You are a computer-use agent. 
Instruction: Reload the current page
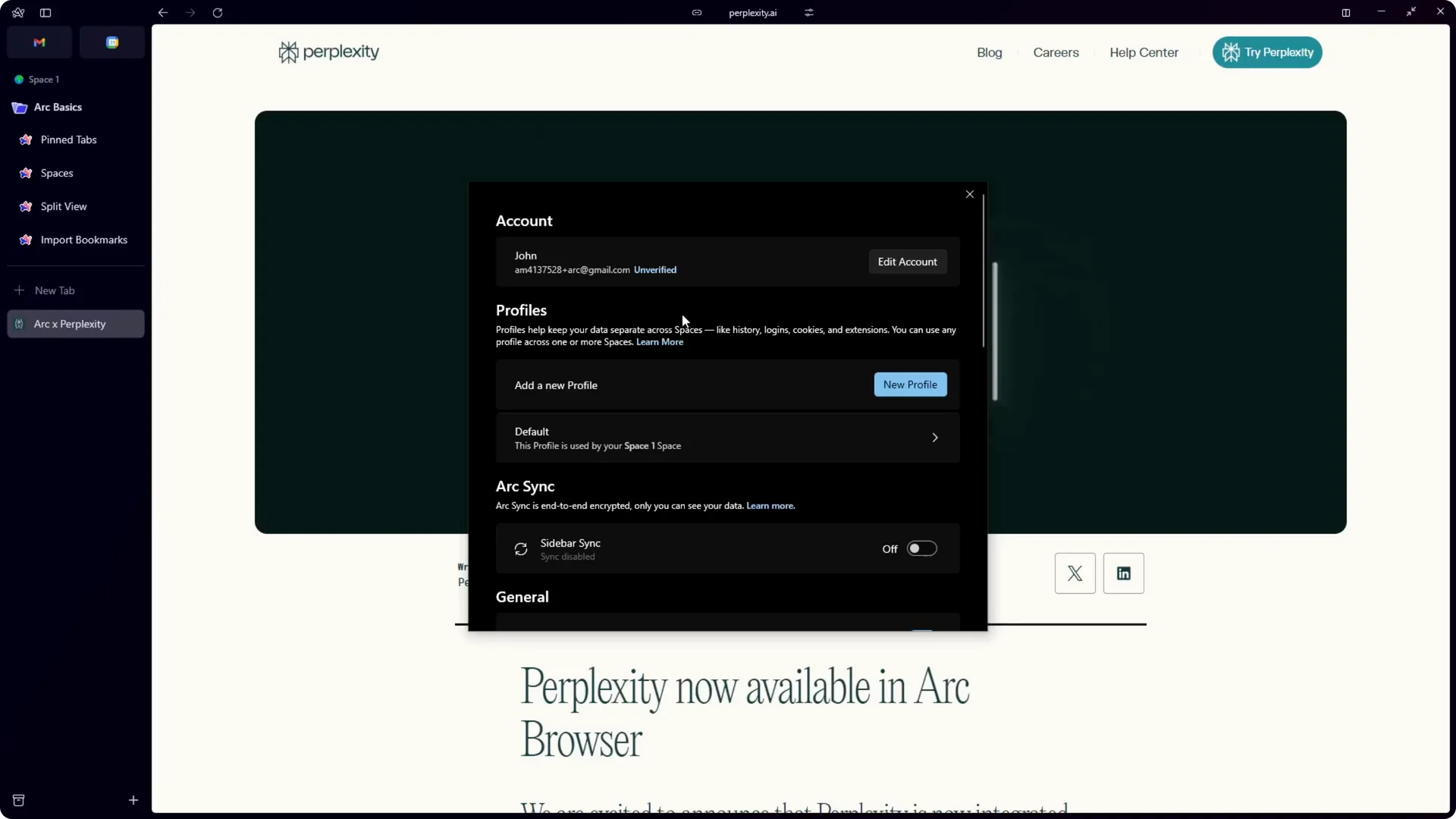pyautogui.click(x=217, y=13)
